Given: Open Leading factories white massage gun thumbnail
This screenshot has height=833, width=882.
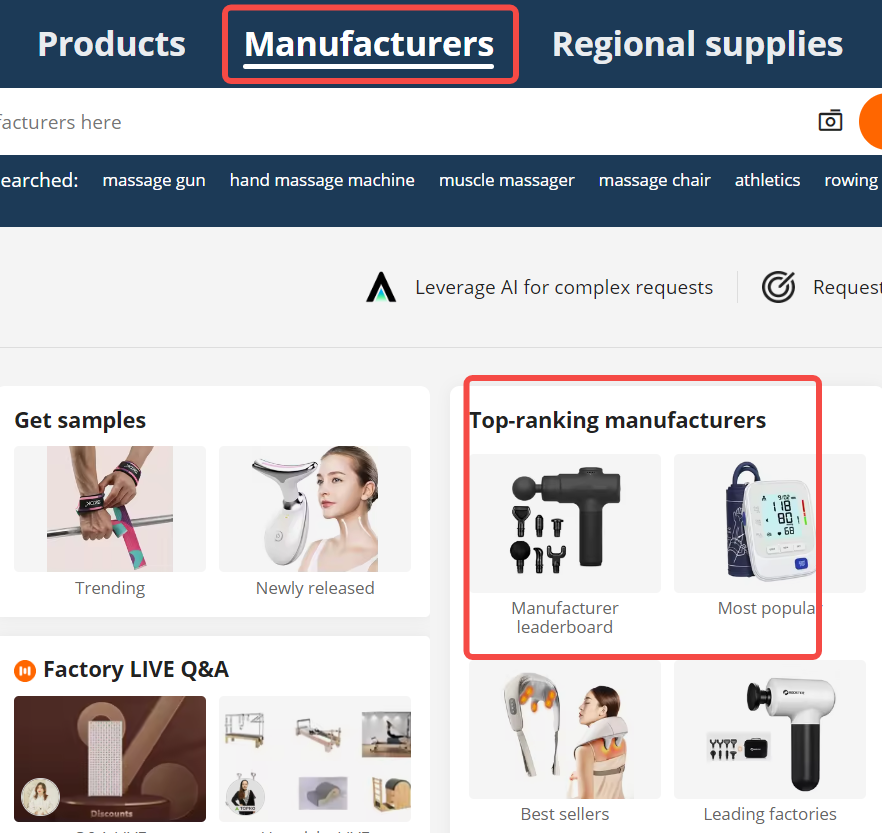Looking at the screenshot, I should (x=770, y=730).
